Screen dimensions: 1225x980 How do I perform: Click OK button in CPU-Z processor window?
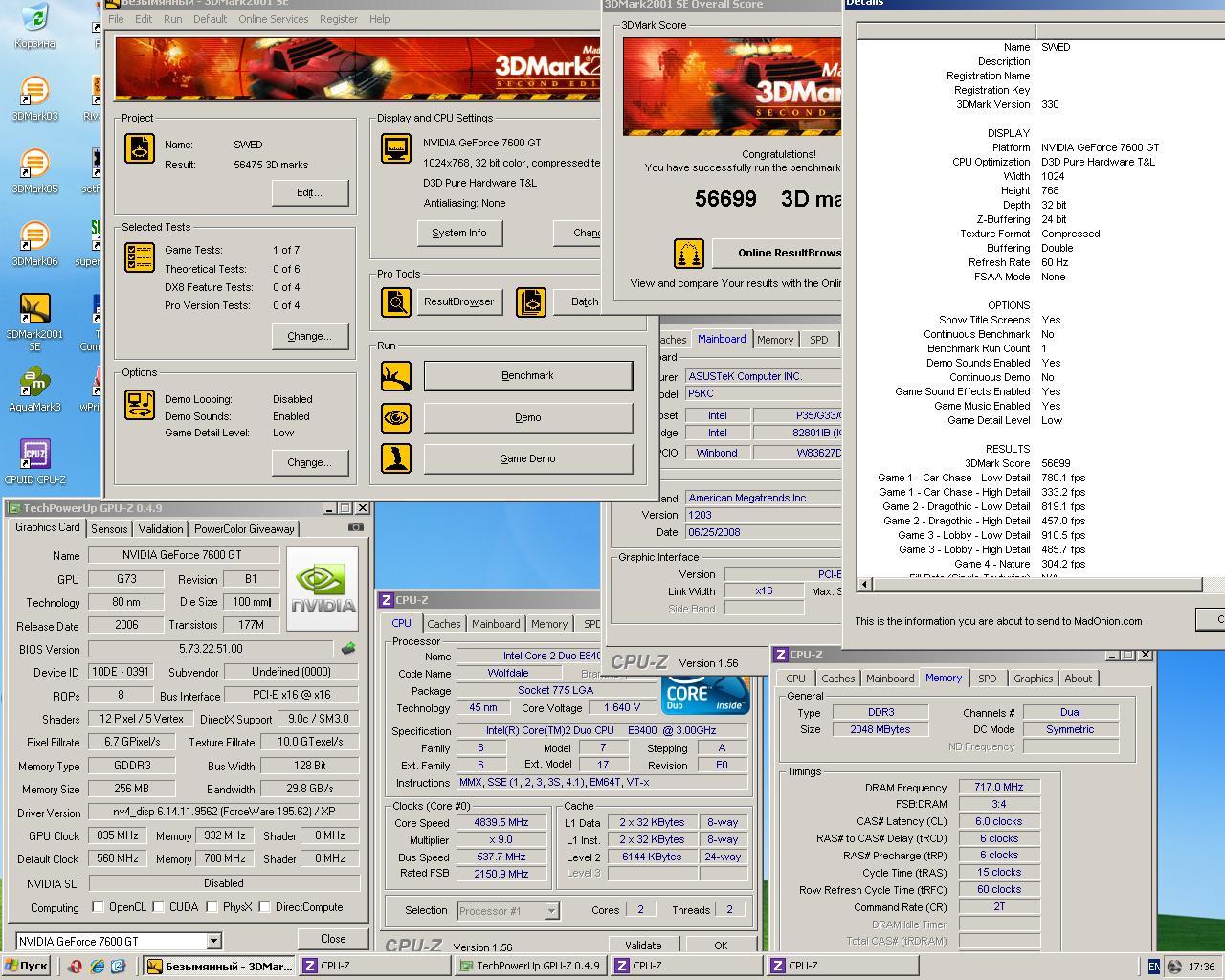721,946
